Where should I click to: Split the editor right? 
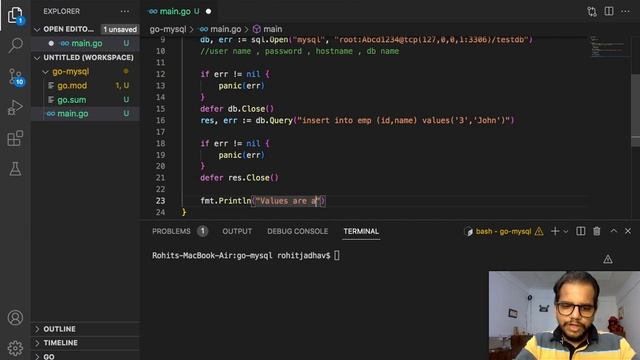pyautogui.click(x=609, y=11)
